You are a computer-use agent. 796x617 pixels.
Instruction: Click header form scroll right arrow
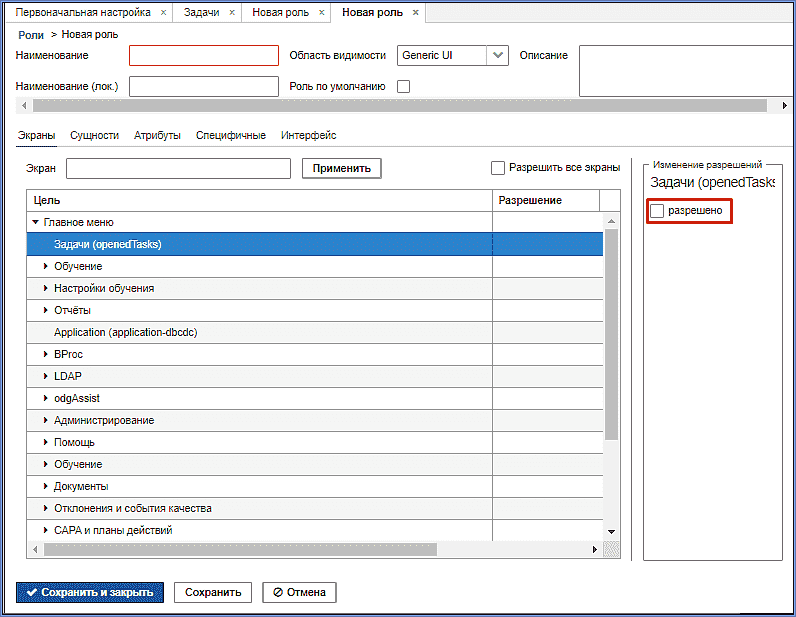(784, 106)
